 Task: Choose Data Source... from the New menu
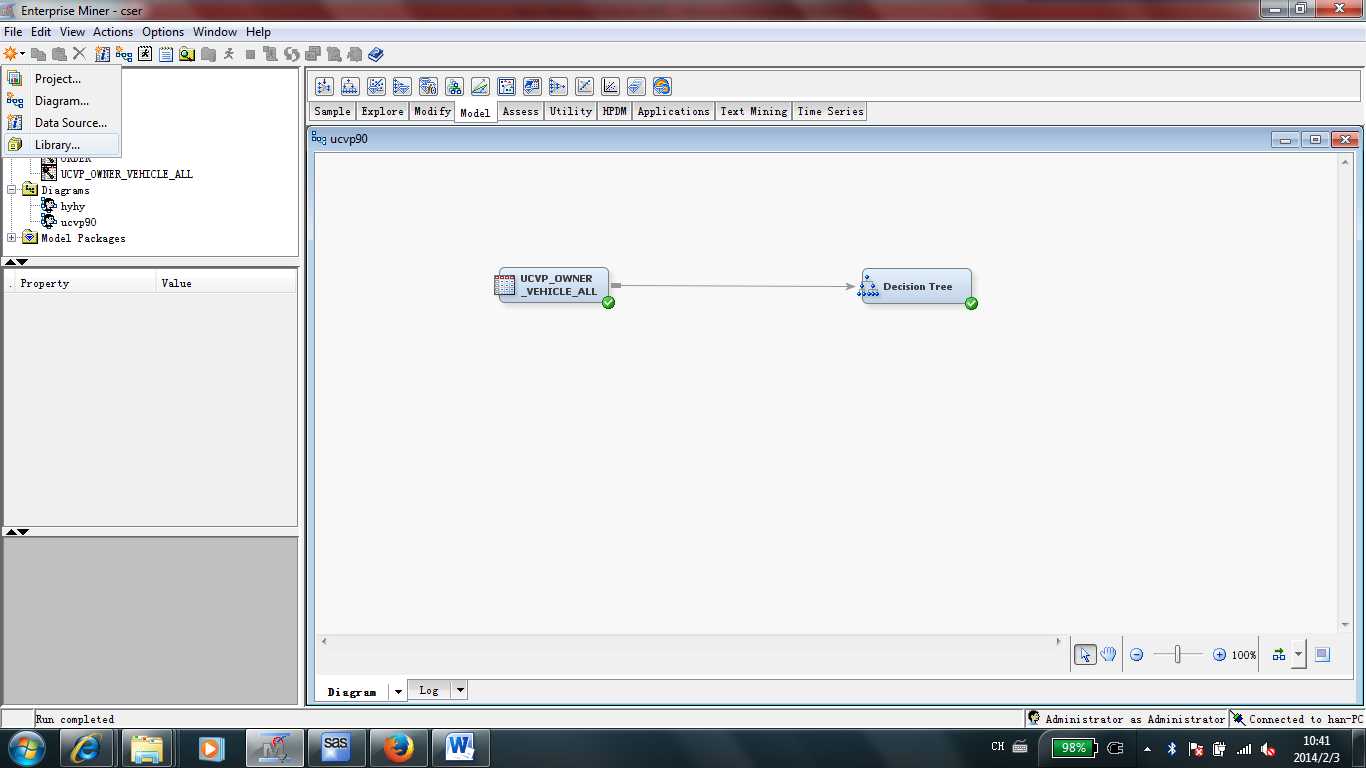click(61, 123)
